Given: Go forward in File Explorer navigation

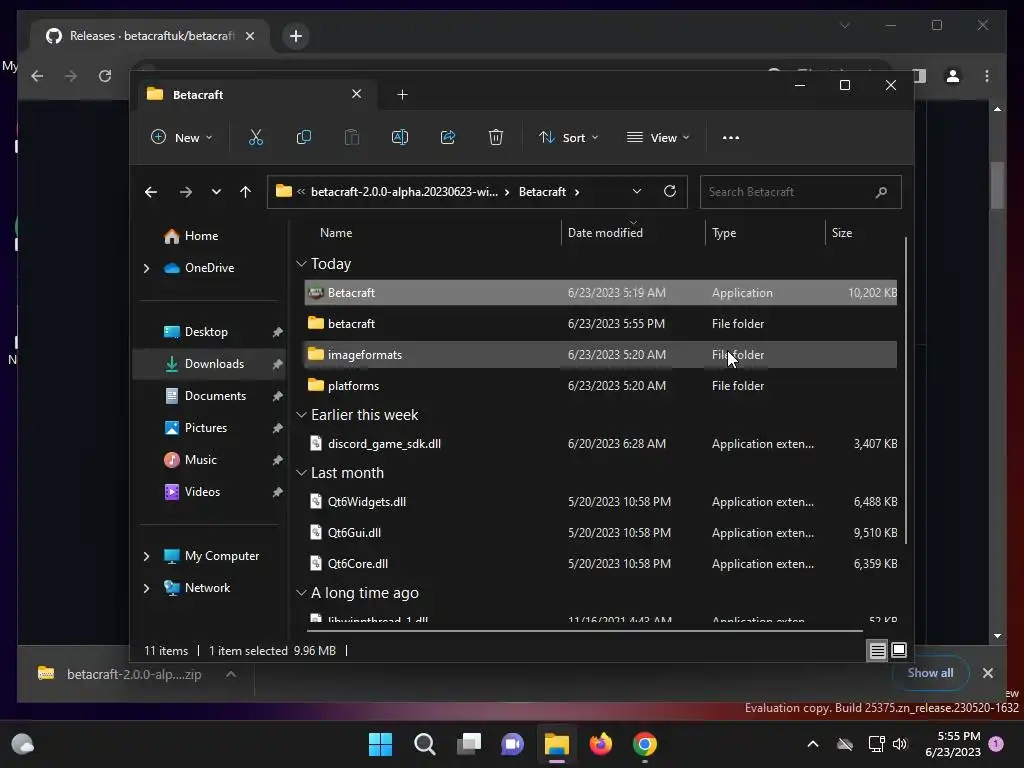Looking at the screenshot, I should pyautogui.click(x=185, y=192).
